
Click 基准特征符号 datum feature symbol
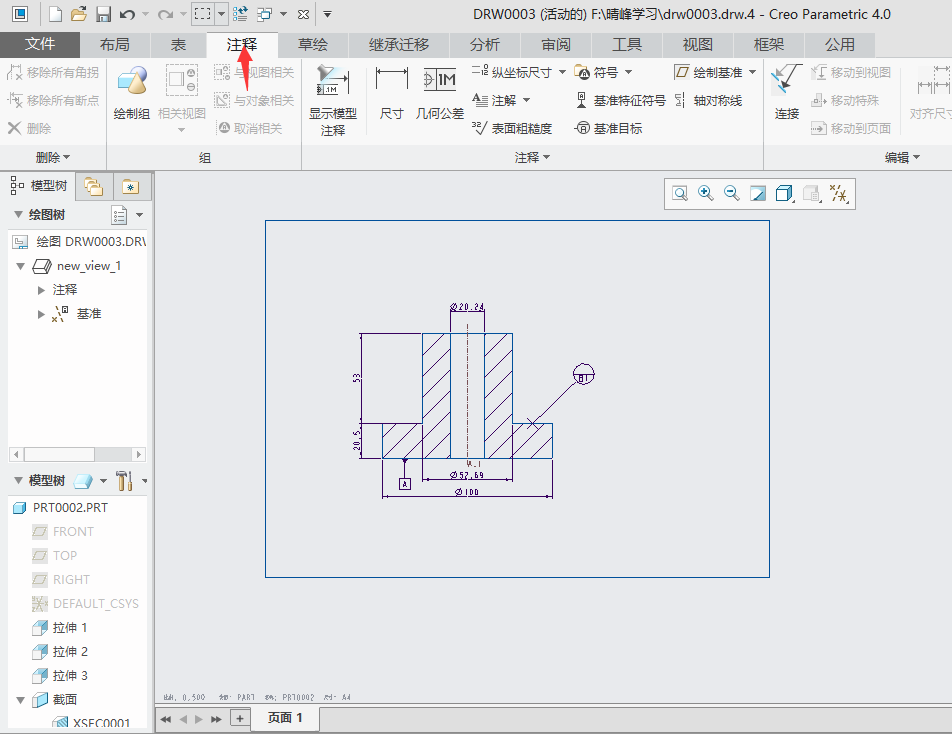[620, 100]
